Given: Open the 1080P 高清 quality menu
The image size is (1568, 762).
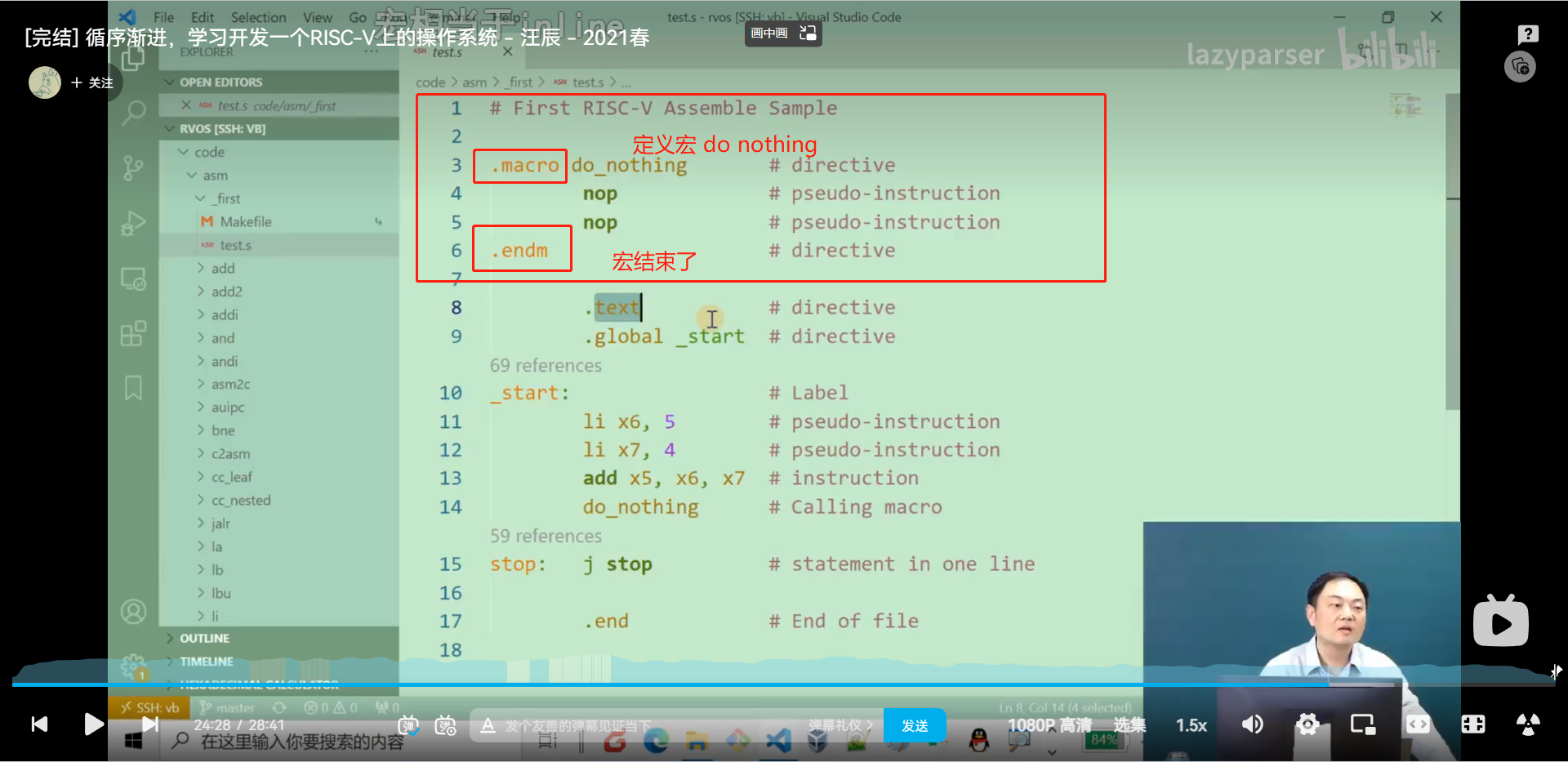Looking at the screenshot, I should (1049, 725).
